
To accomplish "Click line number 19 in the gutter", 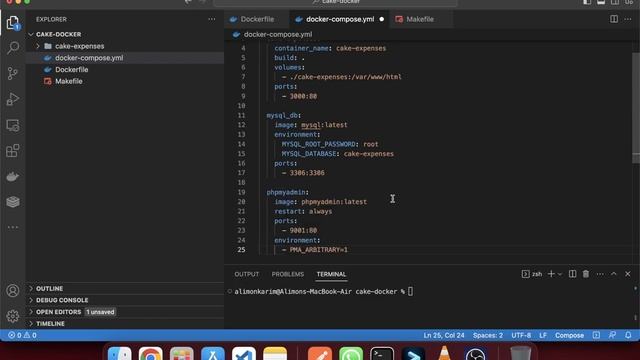I will point(241,192).
